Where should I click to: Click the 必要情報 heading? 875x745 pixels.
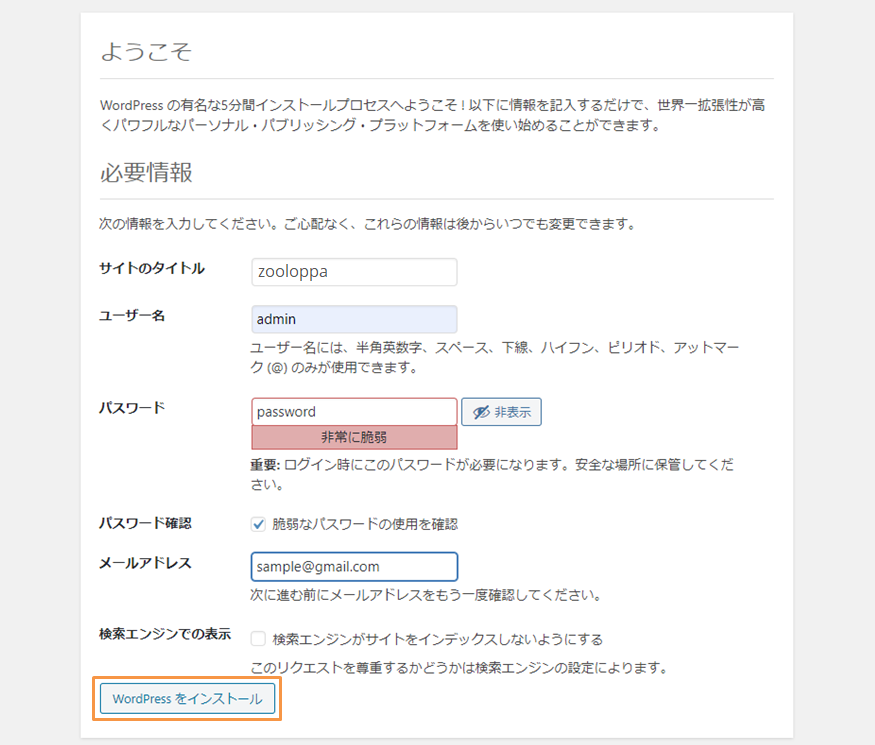pos(146,172)
